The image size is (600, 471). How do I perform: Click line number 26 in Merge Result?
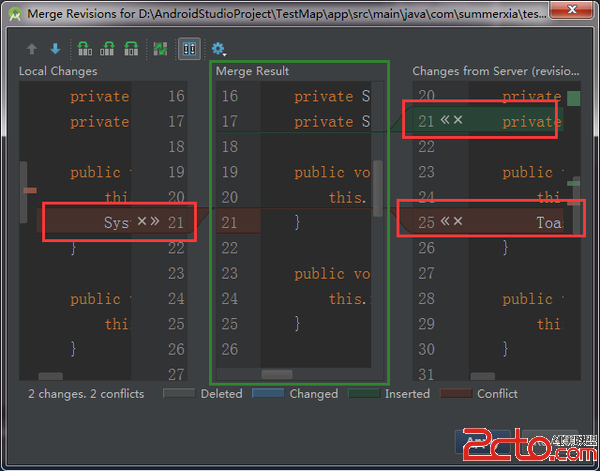[230, 349]
